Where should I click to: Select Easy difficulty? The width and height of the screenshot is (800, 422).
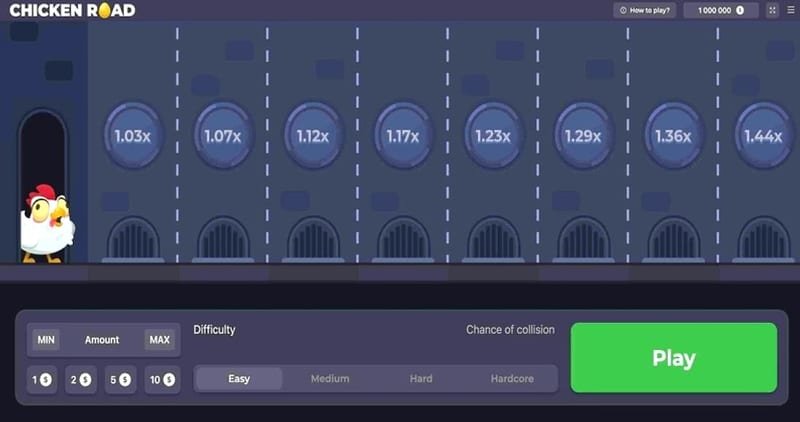(239, 379)
